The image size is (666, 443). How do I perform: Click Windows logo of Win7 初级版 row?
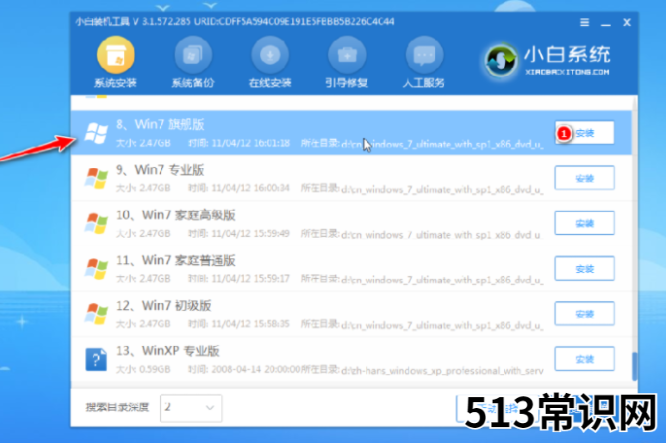96,314
